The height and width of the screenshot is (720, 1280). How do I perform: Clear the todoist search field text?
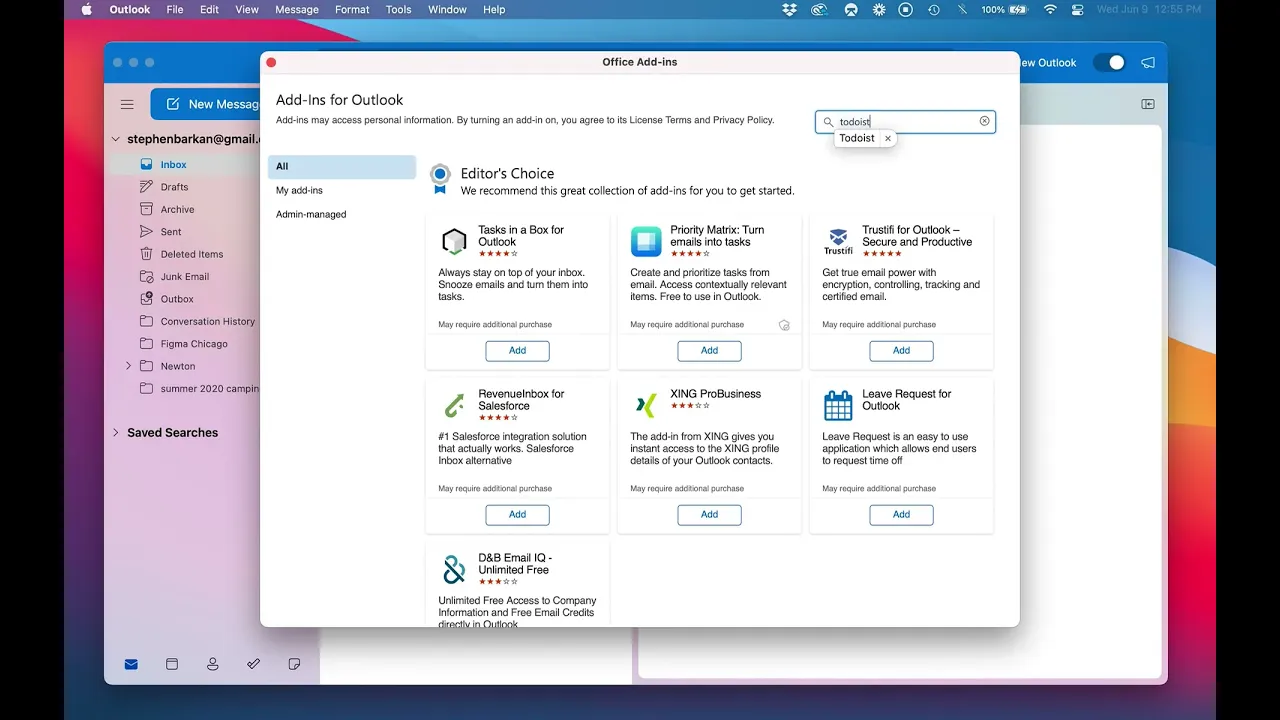984,121
